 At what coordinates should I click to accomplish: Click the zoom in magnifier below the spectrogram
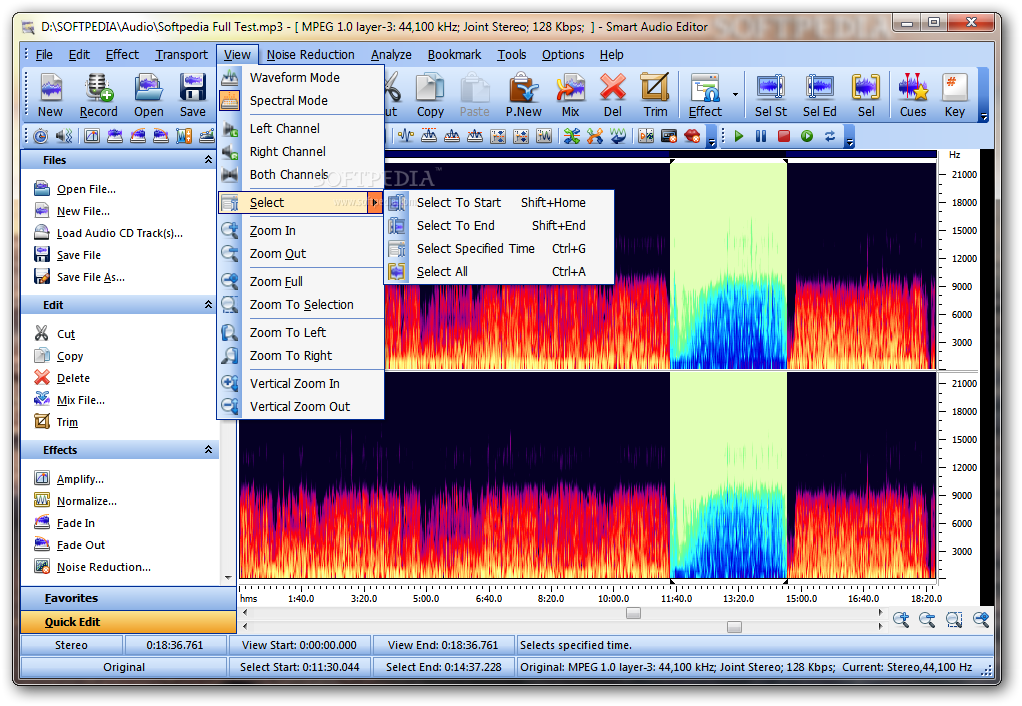tap(901, 619)
